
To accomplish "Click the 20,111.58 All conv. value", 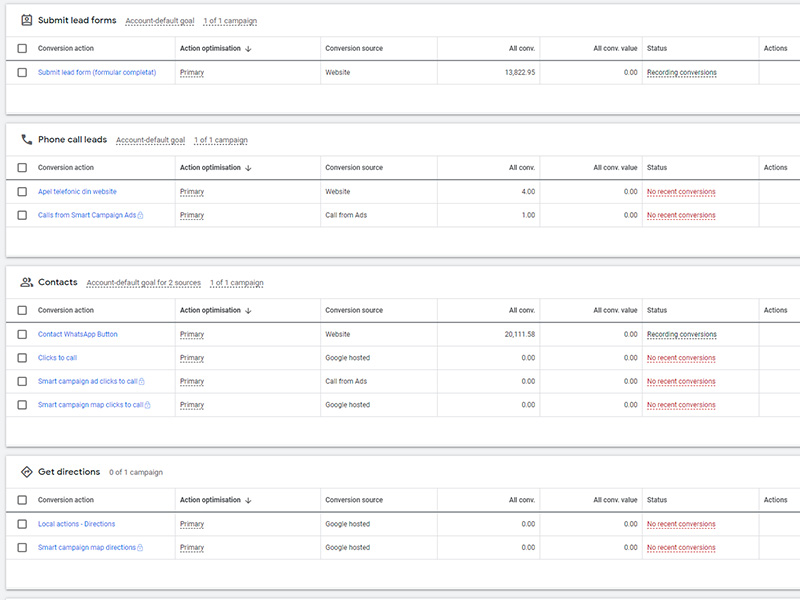I will [x=520, y=334].
